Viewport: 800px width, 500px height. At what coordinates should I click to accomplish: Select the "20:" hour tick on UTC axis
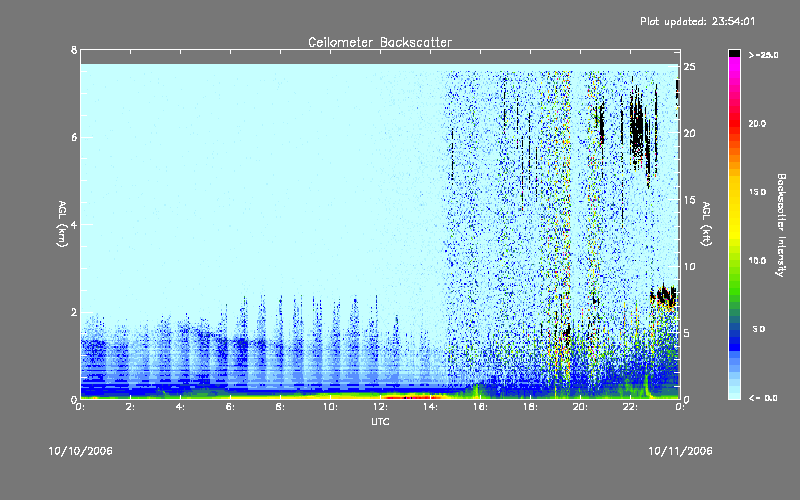coord(581,407)
